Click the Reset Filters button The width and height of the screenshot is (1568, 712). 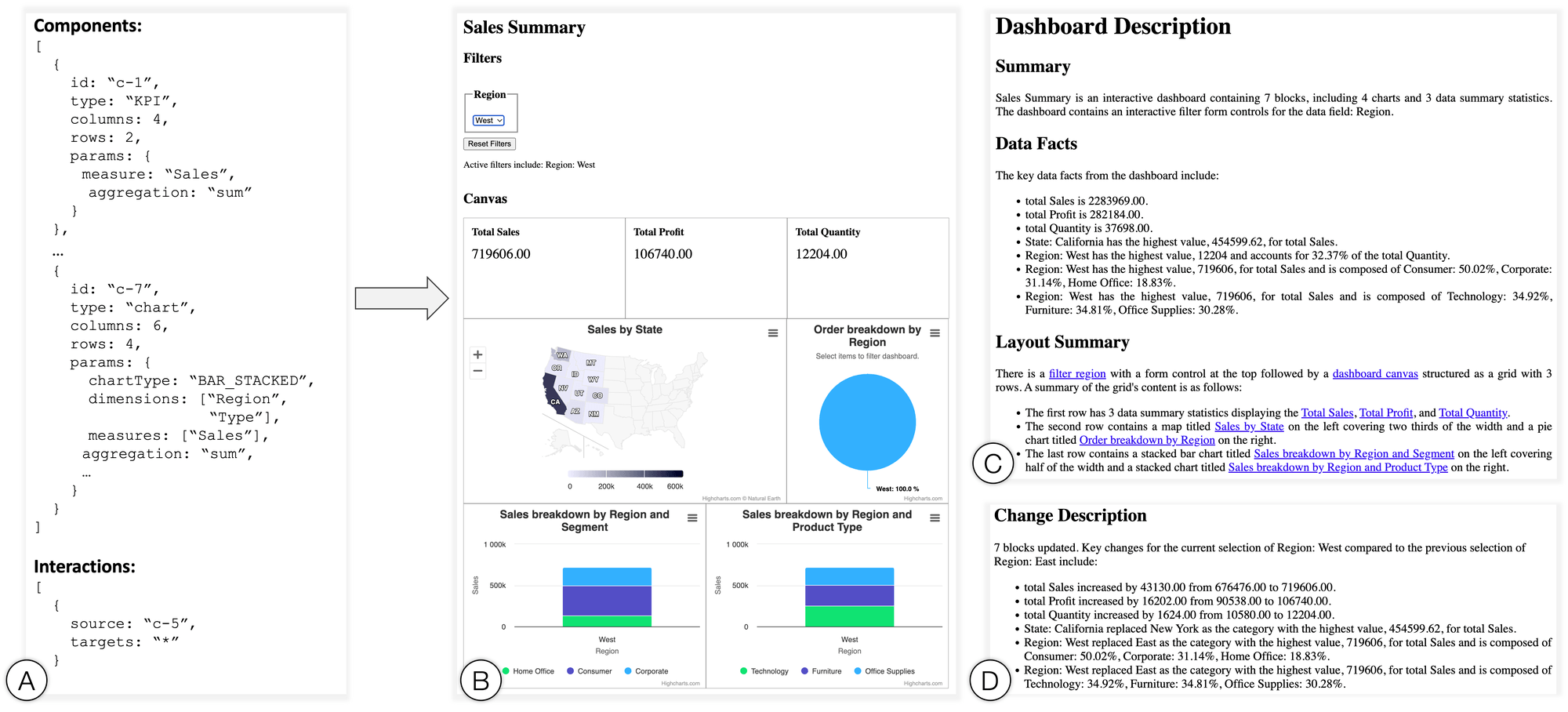[x=489, y=143]
